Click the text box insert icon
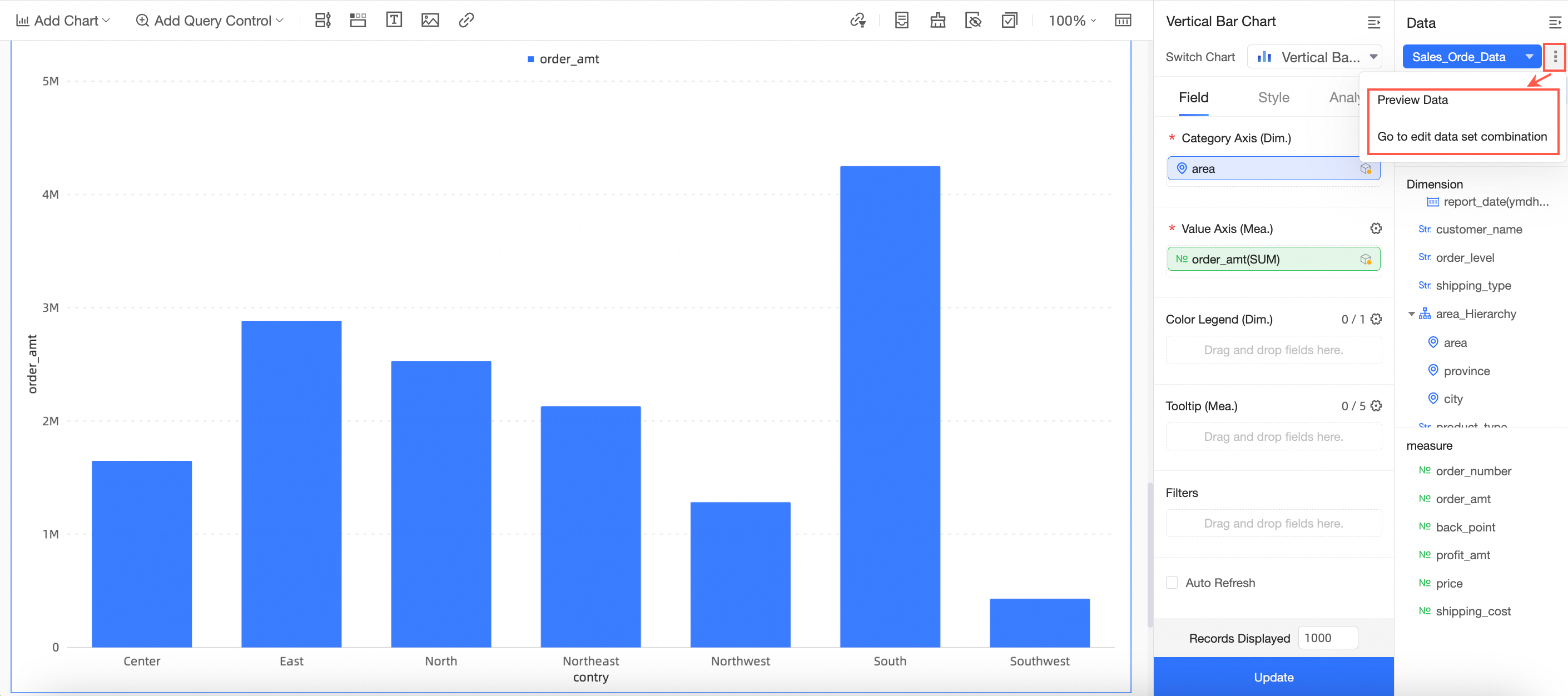This screenshot has width=1568, height=696. click(394, 20)
